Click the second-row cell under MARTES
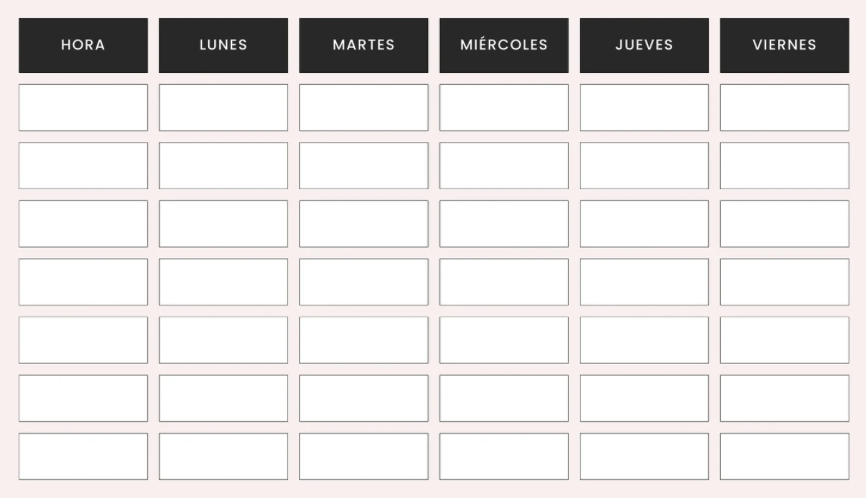866x498 pixels. (363, 165)
